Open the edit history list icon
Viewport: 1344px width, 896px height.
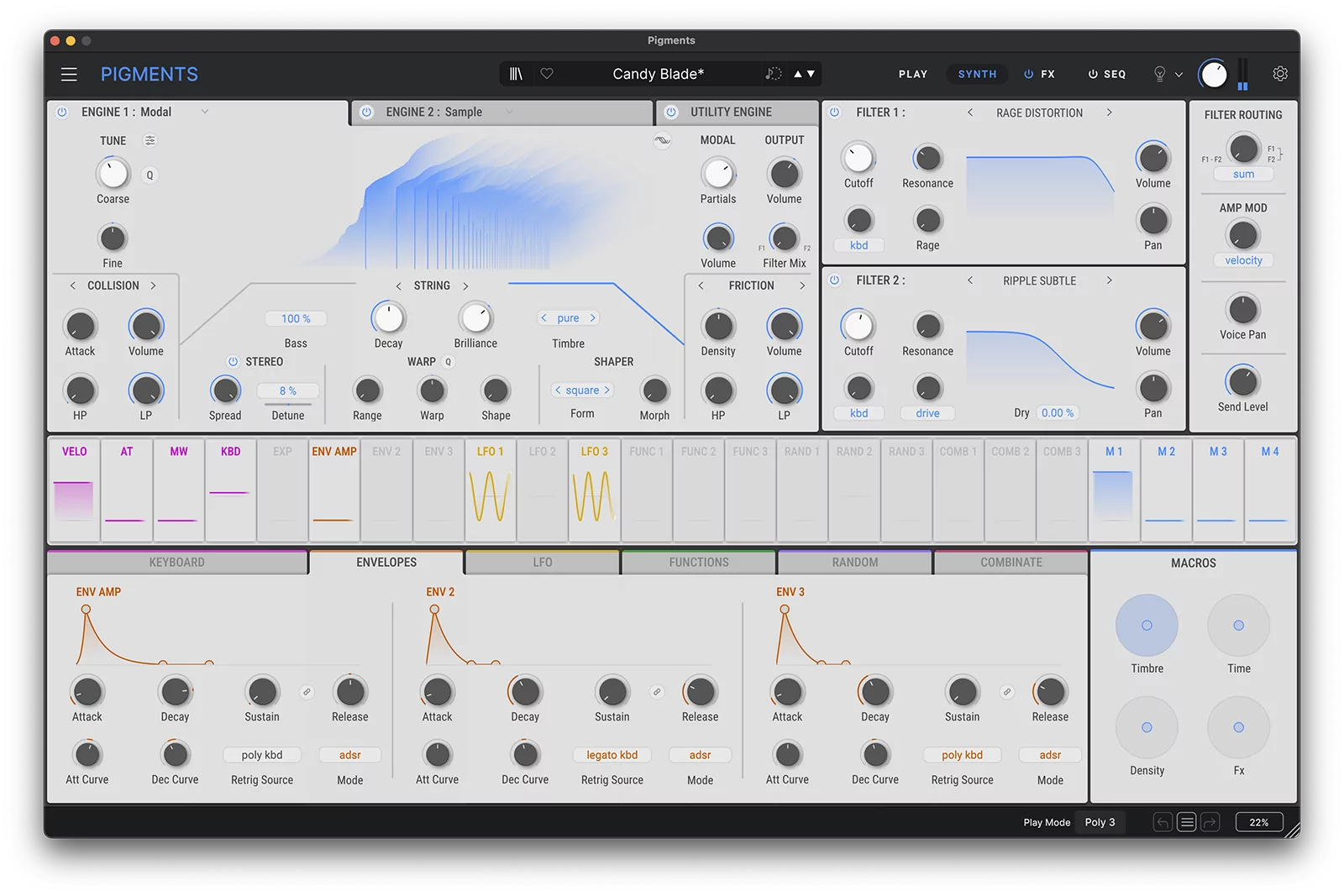tap(1187, 822)
